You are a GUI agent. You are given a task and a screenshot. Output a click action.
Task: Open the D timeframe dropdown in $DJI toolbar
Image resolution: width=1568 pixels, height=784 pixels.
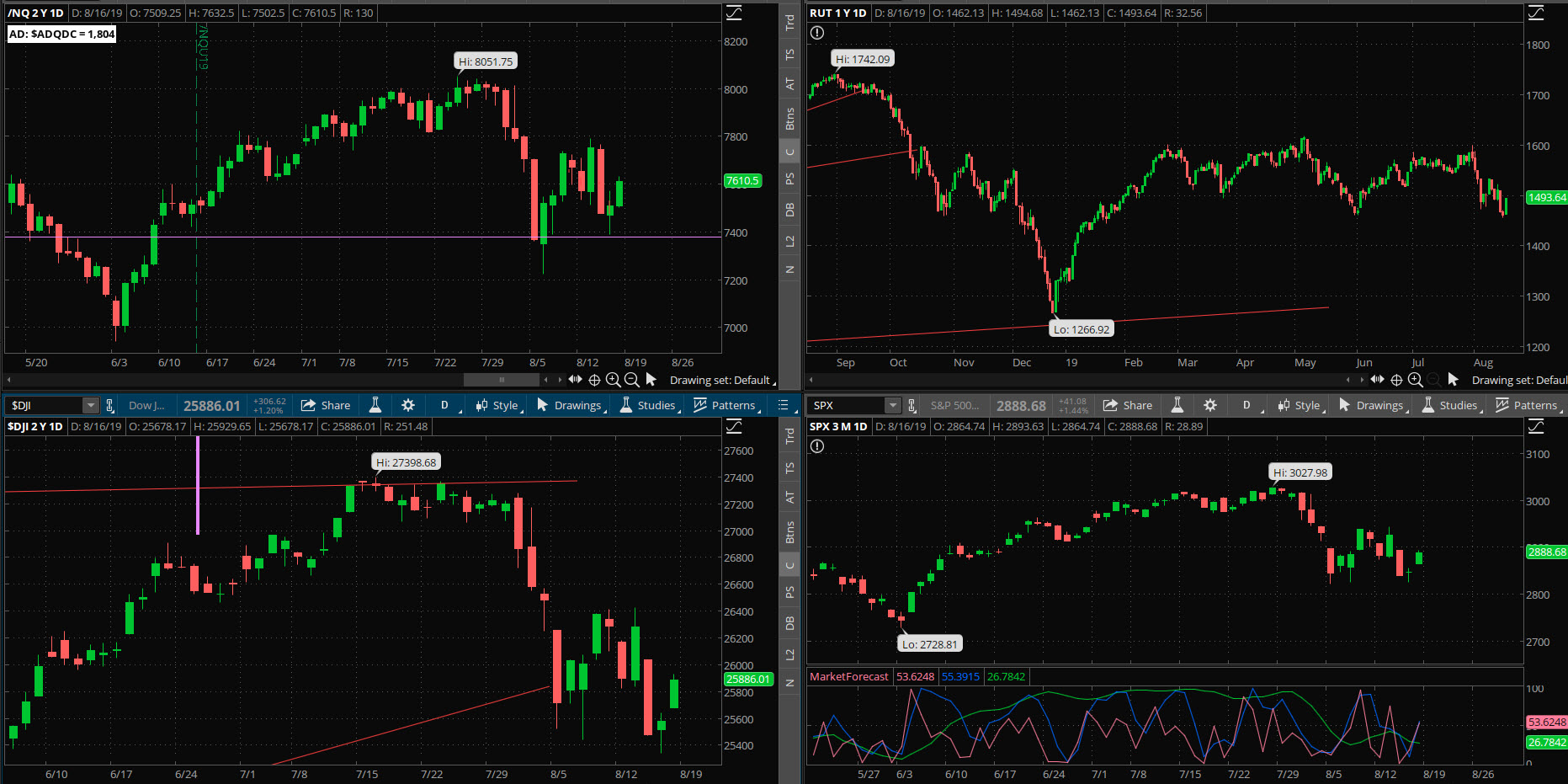(x=445, y=405)
